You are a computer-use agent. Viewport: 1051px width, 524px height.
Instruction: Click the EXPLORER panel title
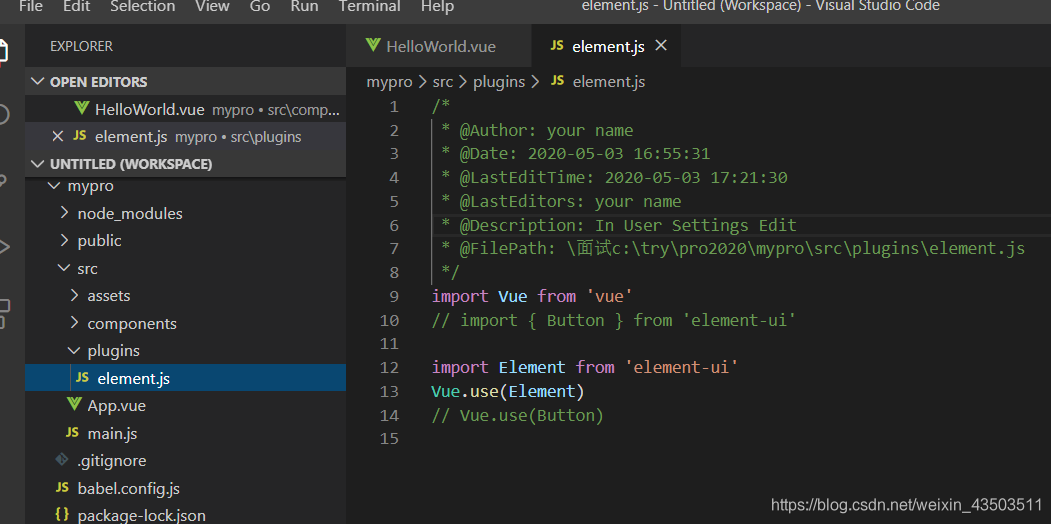click(x=81, y=46)
